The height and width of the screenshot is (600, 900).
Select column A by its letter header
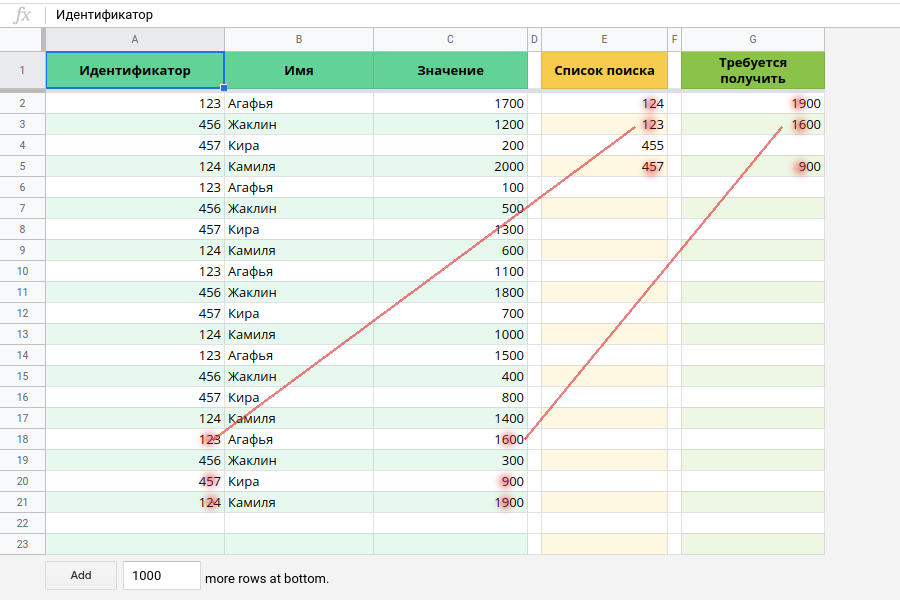[x=135, y=39]
